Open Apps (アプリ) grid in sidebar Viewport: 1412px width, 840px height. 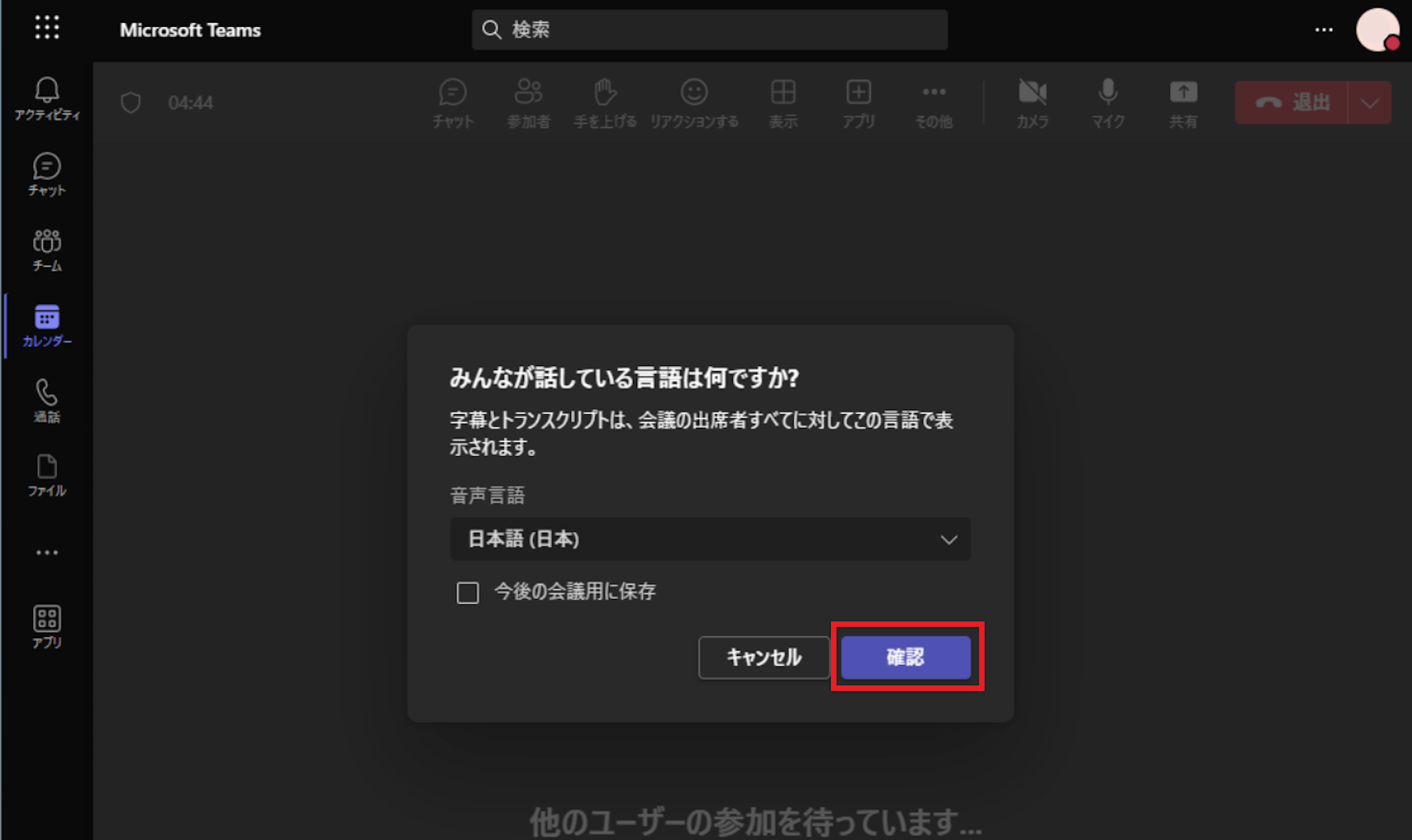point(47,627)
